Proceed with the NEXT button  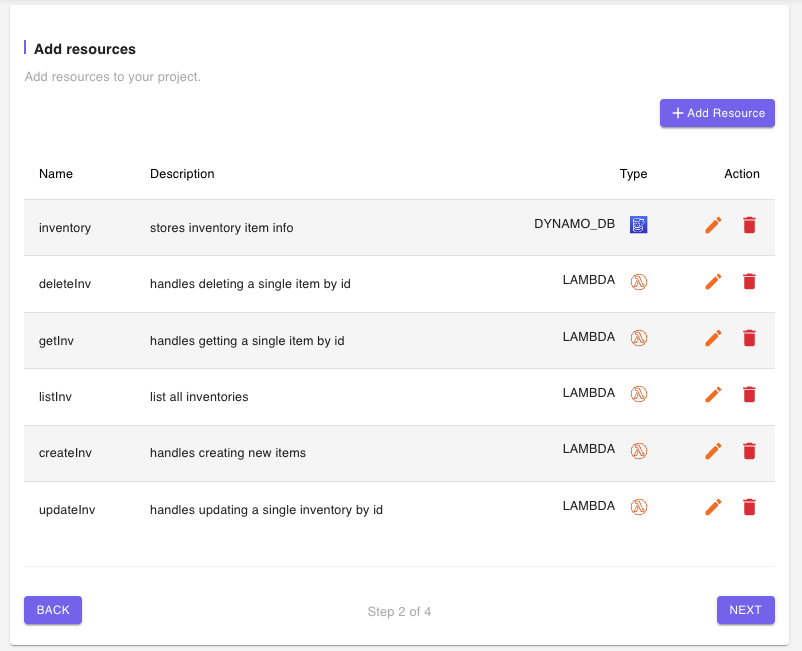(745, 610)
